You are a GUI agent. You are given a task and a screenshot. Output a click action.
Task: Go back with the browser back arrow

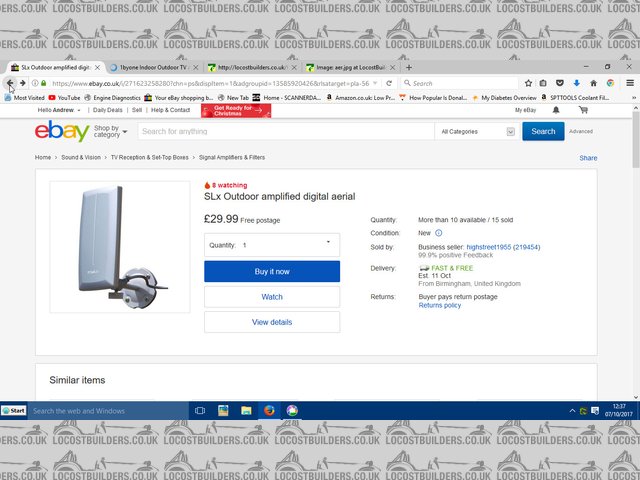(10, 83)
